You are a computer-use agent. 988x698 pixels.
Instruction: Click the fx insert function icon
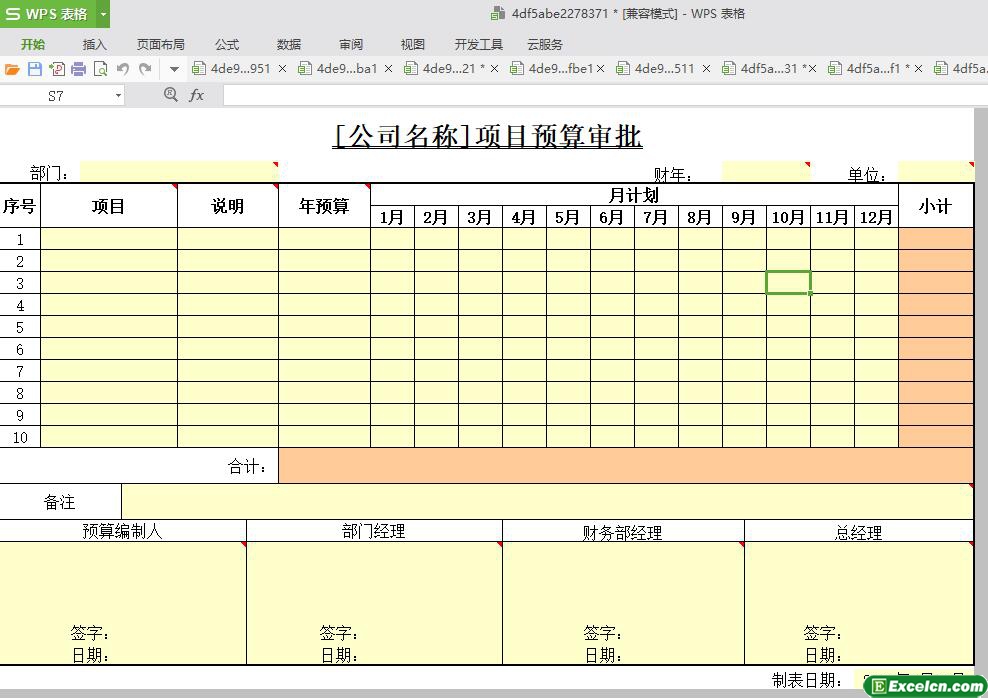[x=197, y=95]
